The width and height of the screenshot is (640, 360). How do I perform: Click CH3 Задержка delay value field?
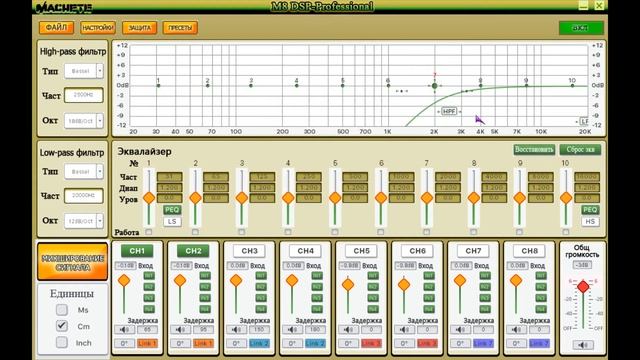pos(259,329)
